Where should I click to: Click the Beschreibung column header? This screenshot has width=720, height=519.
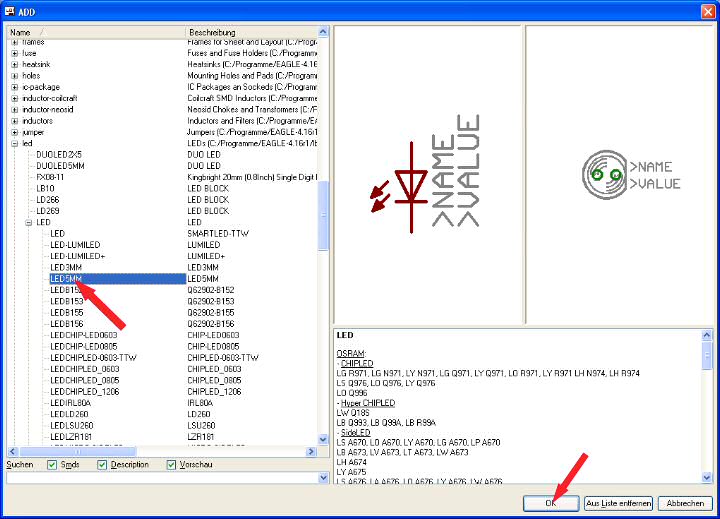[x=250, y=33]
